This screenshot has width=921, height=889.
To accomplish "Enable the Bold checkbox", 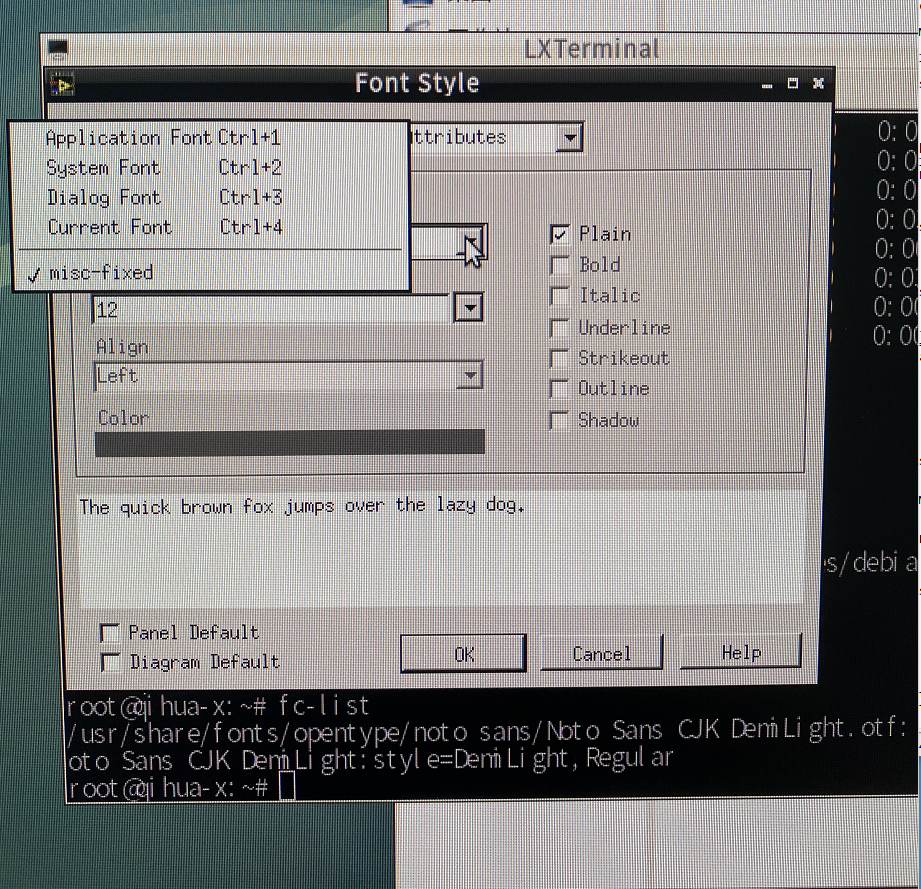I will point(559,265).
